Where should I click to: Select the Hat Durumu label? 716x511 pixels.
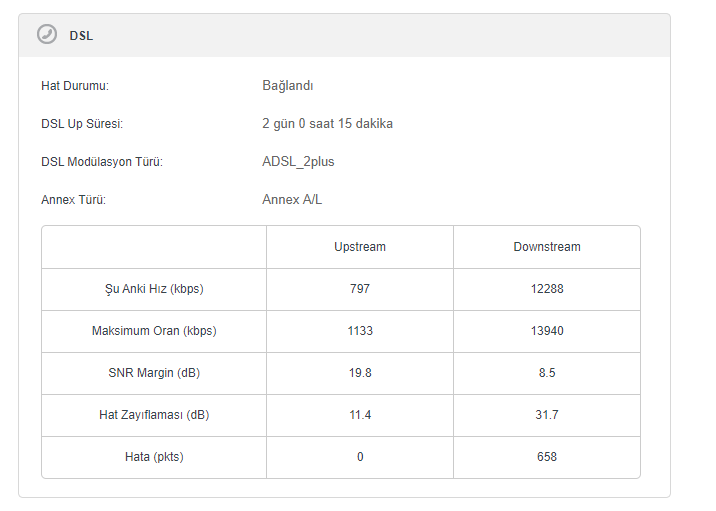click(x=74, y=86)
